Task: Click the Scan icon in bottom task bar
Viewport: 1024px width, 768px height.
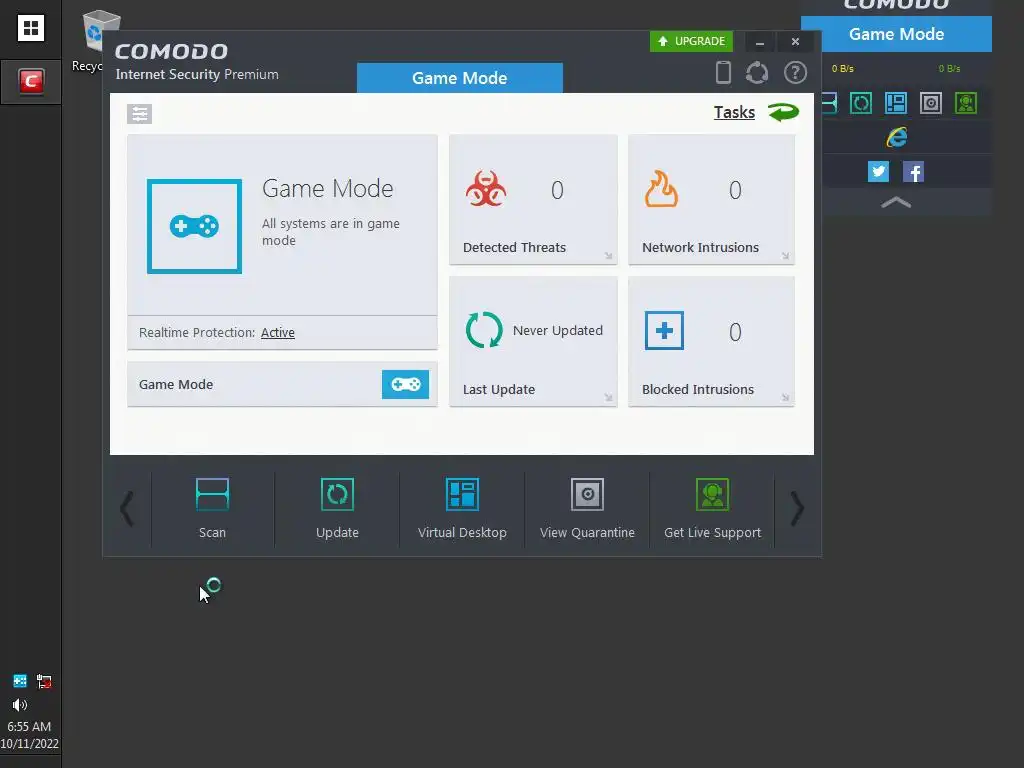Action: coord(212,494)
